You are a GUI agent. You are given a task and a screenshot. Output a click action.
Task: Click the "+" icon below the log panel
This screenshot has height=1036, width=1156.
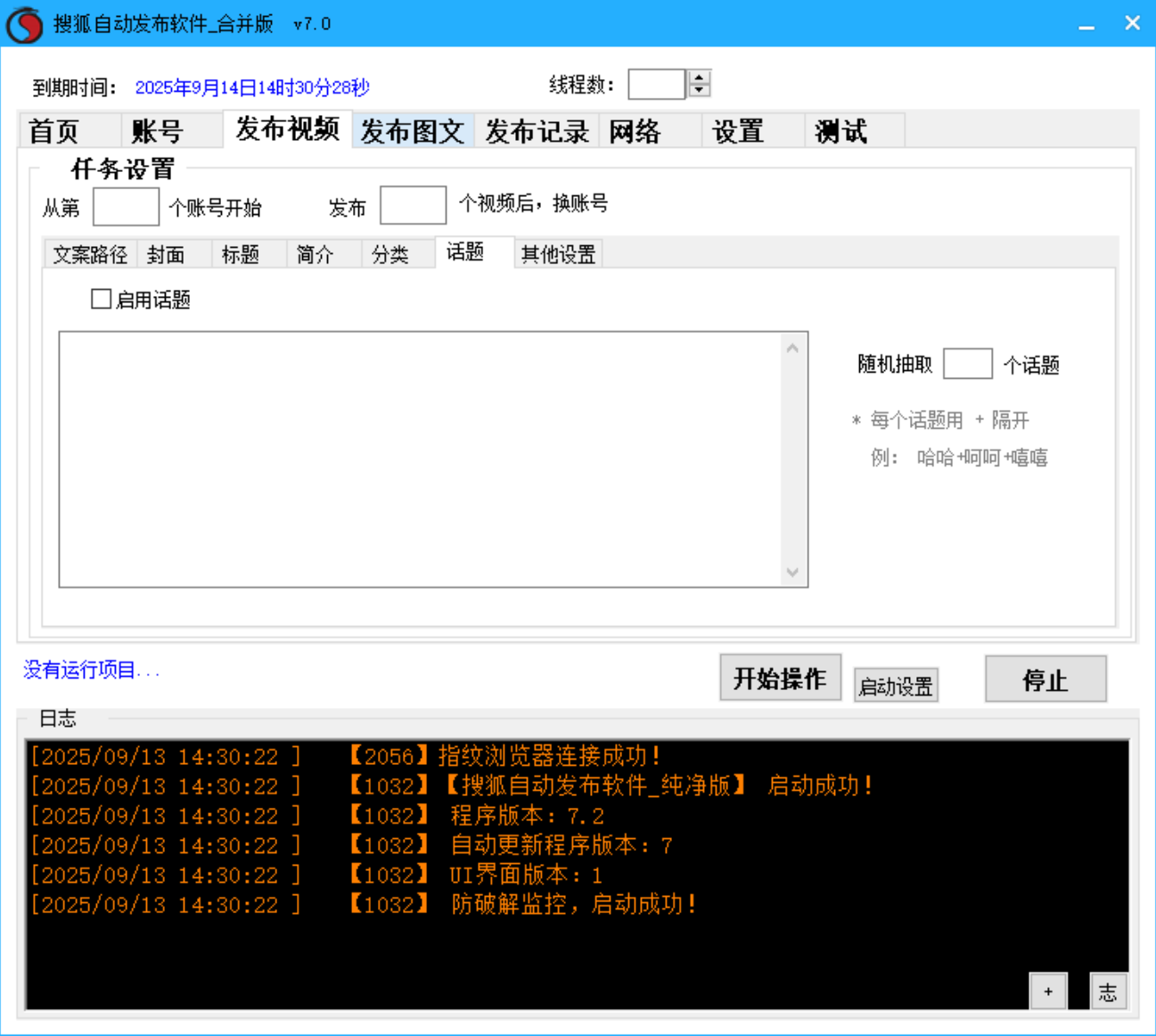(x=1048, y=991)
